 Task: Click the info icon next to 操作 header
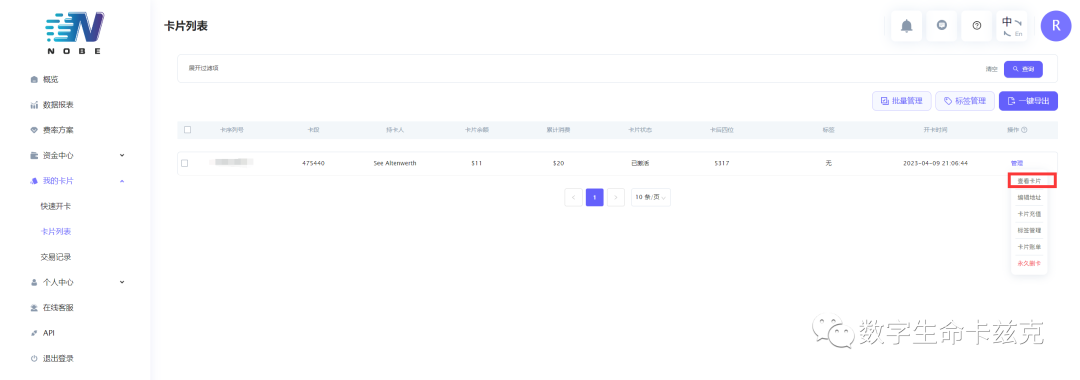pyautogui.click(x=1024, y=129)
